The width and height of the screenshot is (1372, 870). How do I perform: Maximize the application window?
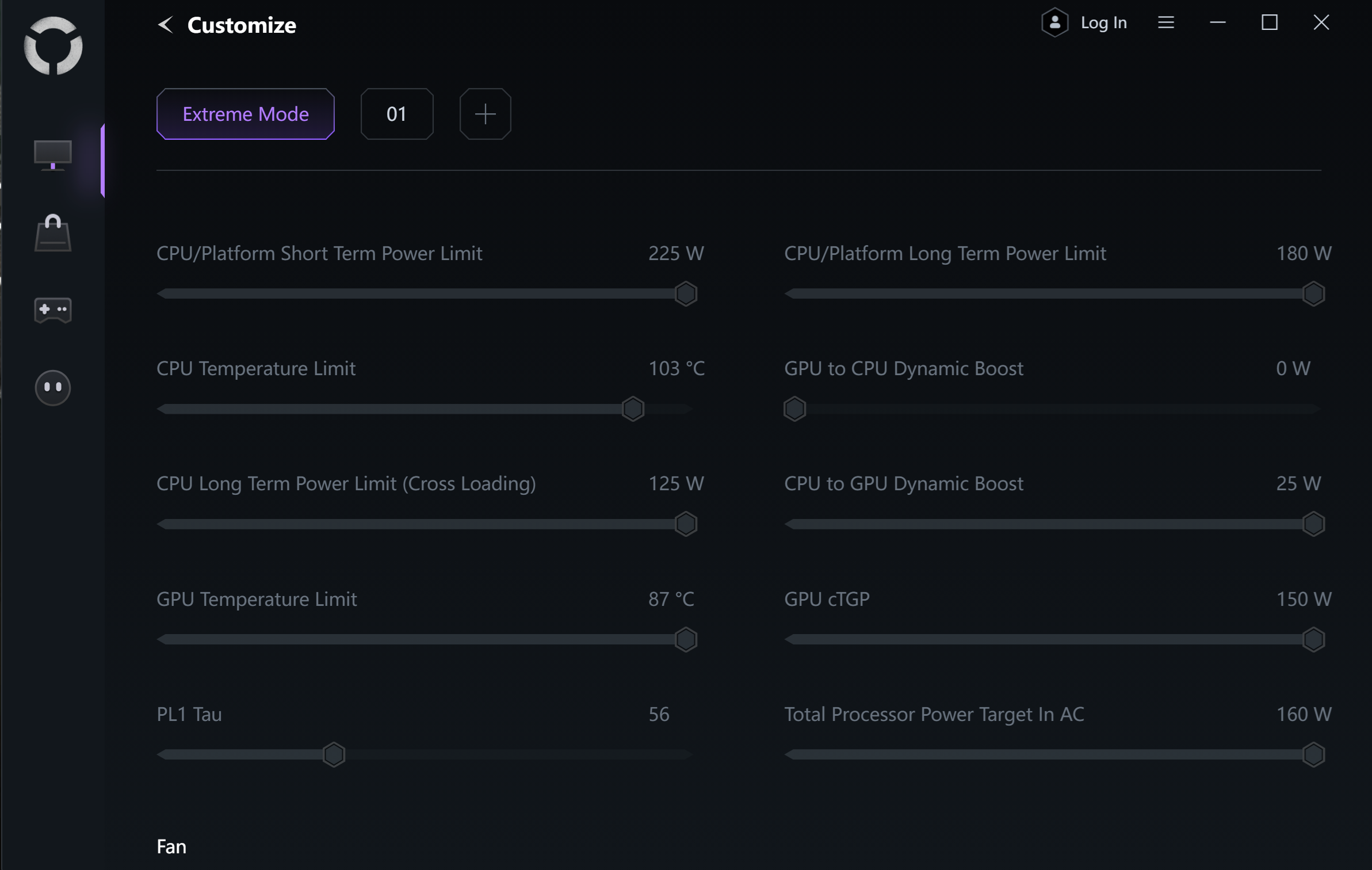(1269, 22)
